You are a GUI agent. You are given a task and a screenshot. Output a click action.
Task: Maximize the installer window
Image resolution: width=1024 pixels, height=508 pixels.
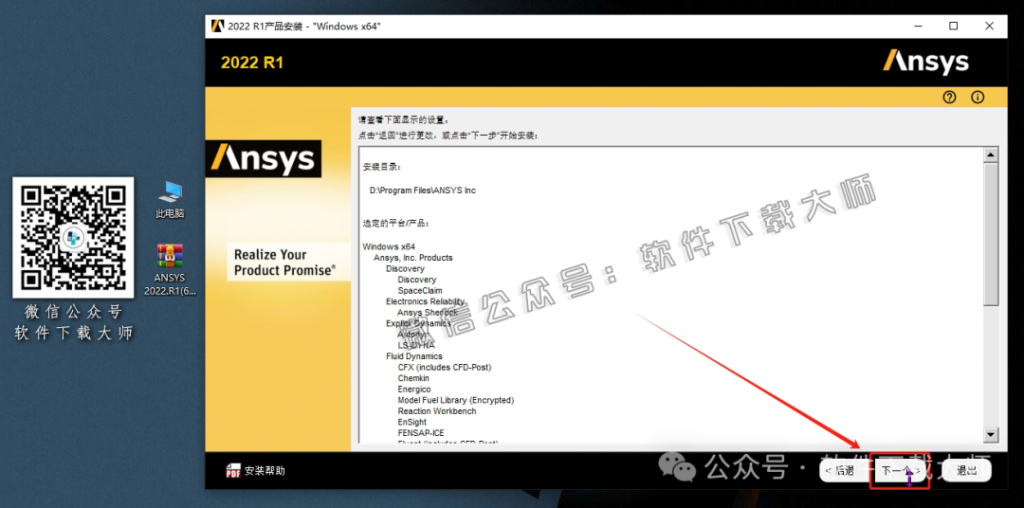coord(953,26)
